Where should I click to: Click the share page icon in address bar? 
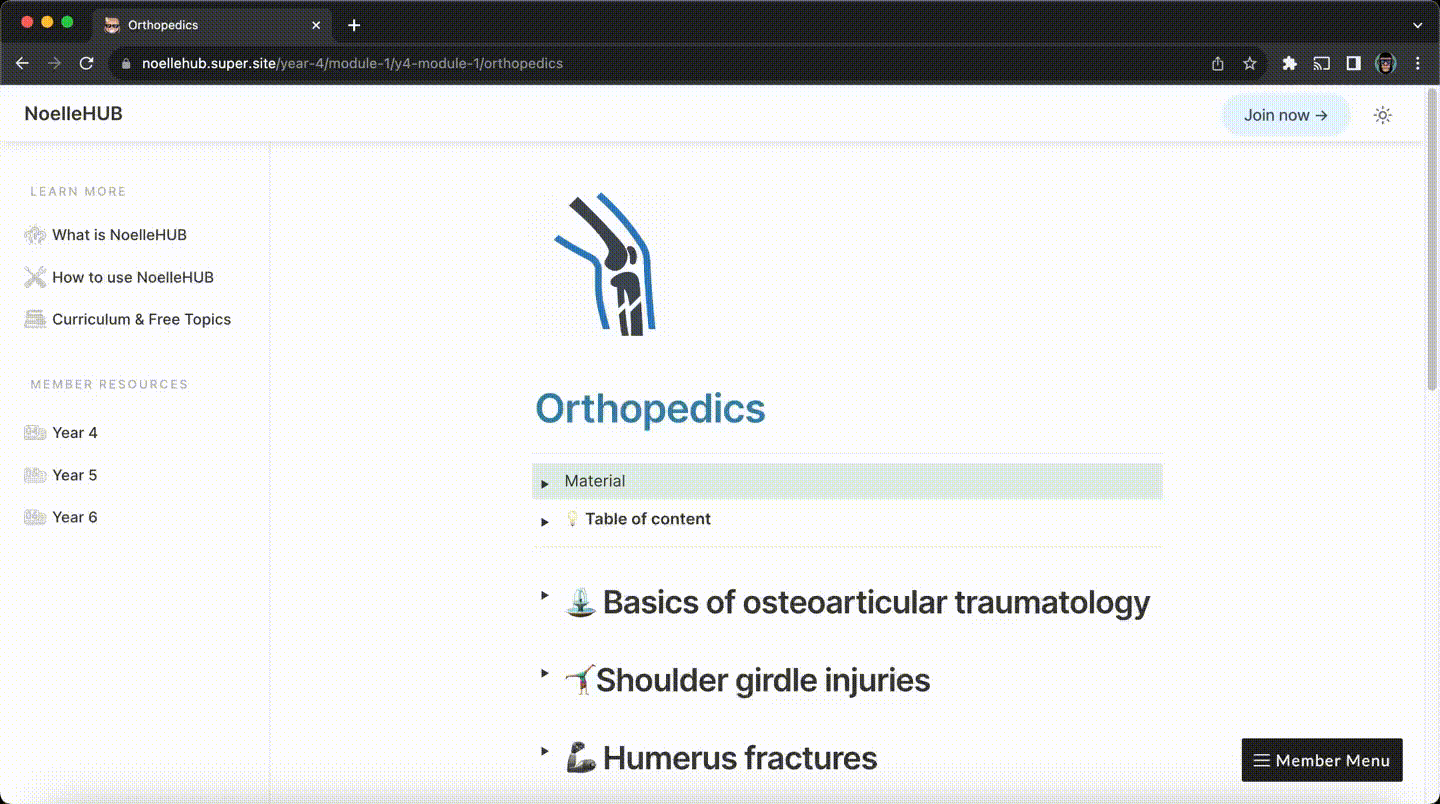coord(1217,63)
